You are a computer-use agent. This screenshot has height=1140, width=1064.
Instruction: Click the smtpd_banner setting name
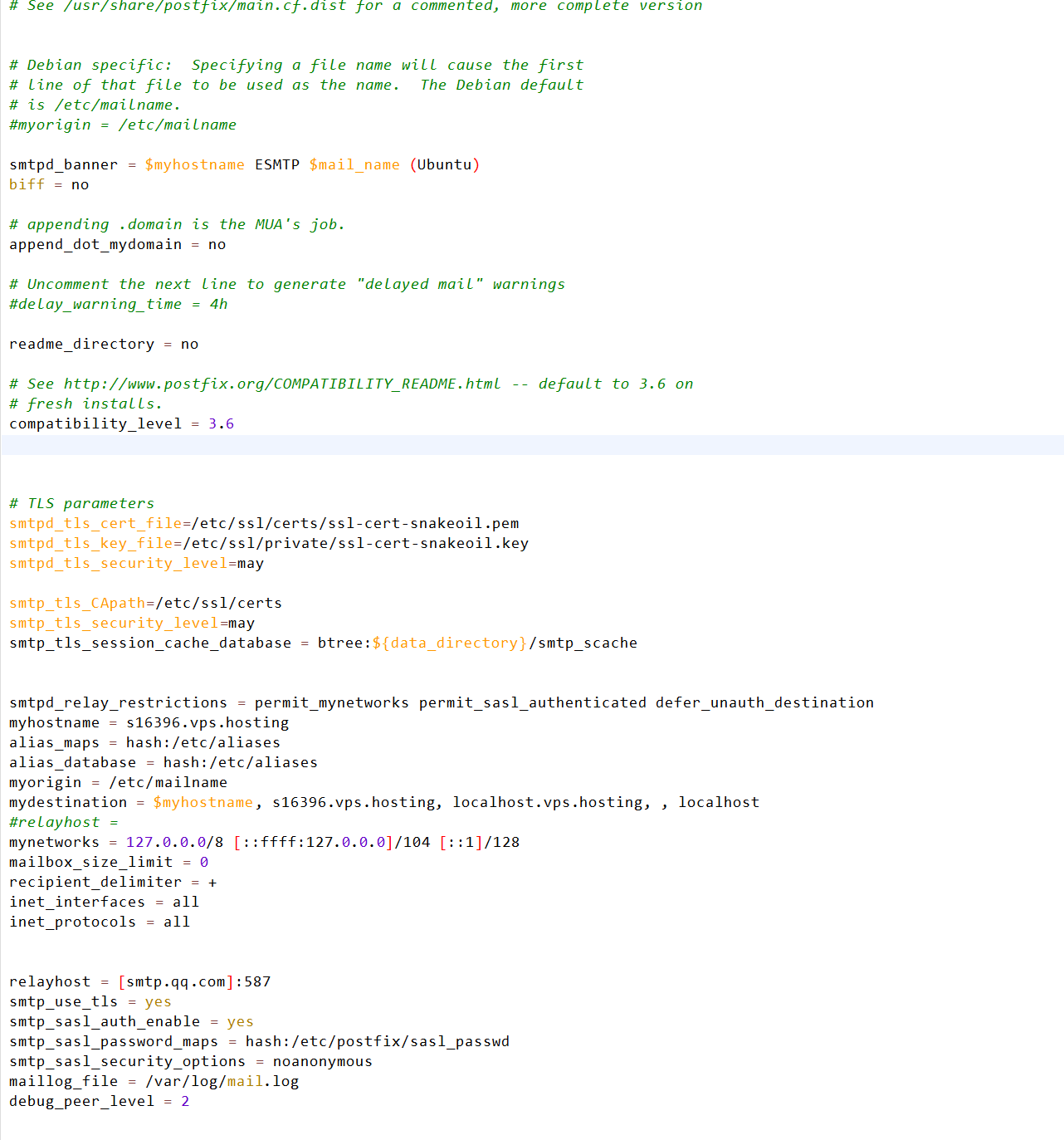pyautogui.click(x=64, y=164)
